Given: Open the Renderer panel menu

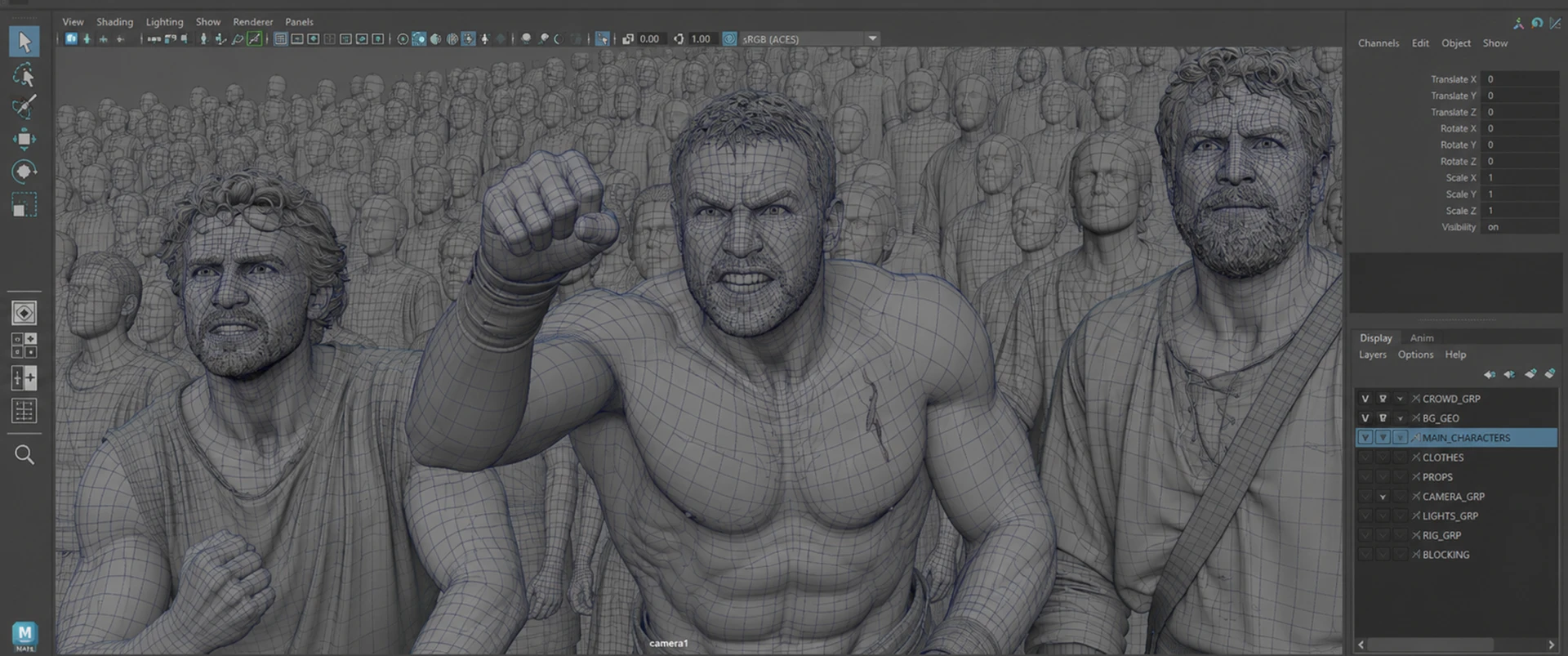Looking at the screenshot, I should tap(253, 22).
